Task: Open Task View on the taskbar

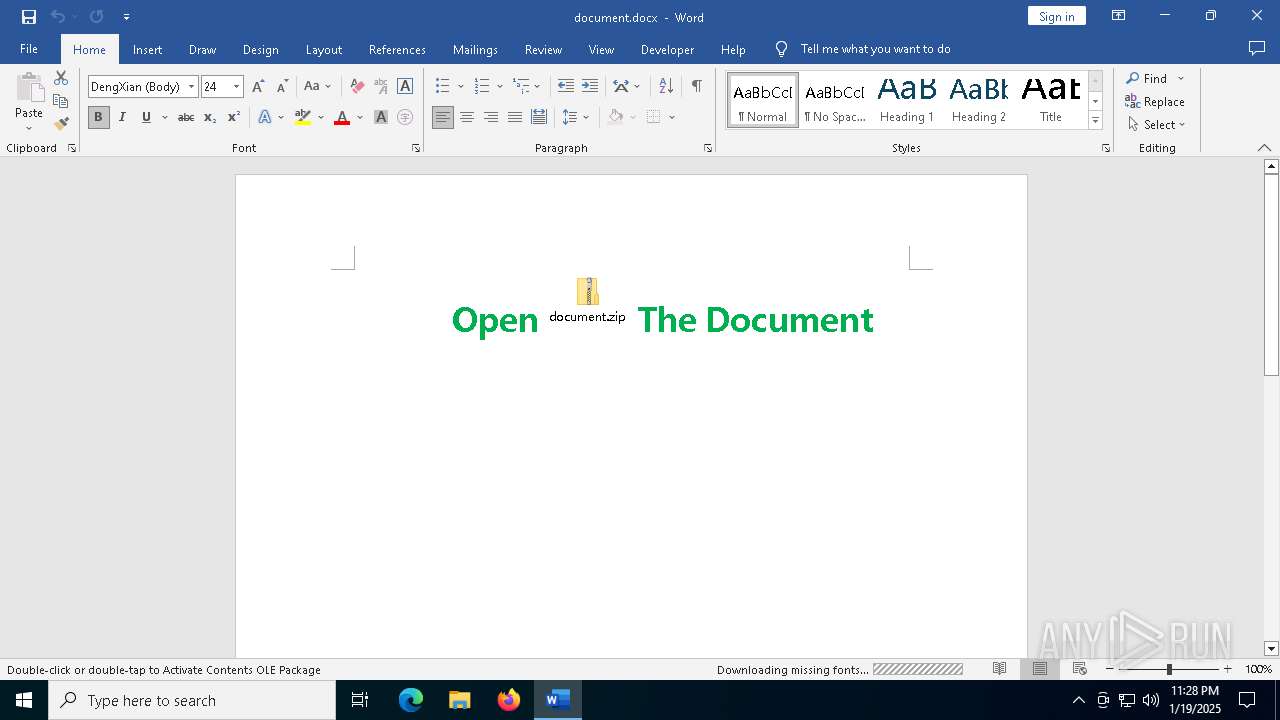Action: pyautogui.click(x=360, y=700)
